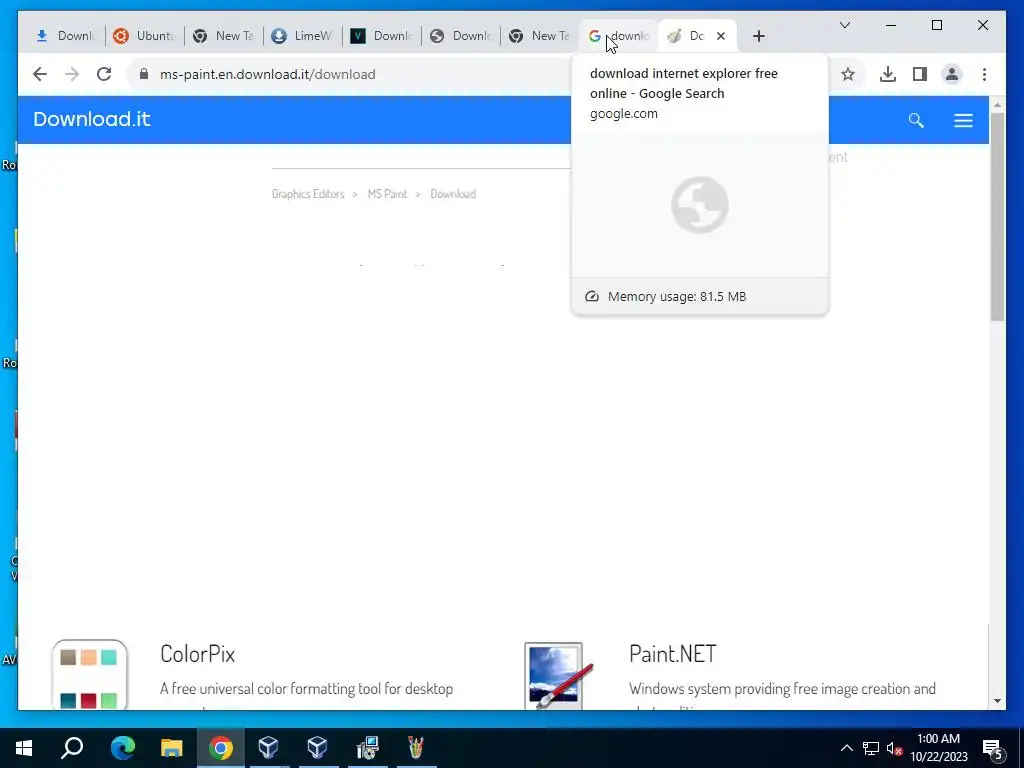Open Download.it hamburger menu

pos(963,120)
